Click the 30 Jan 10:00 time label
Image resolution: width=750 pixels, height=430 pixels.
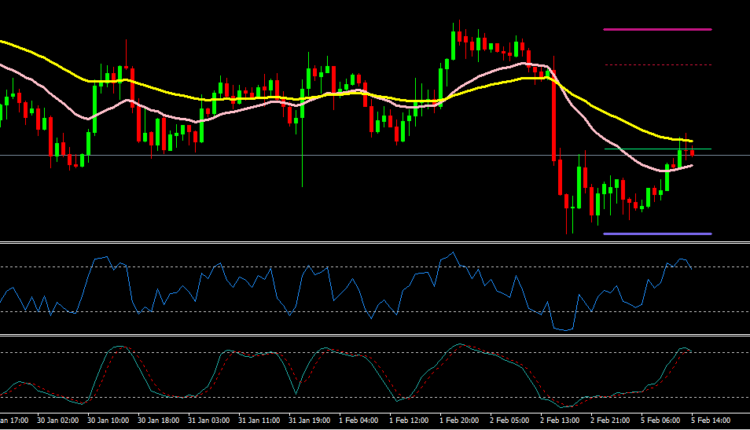(x=107, y=422)
